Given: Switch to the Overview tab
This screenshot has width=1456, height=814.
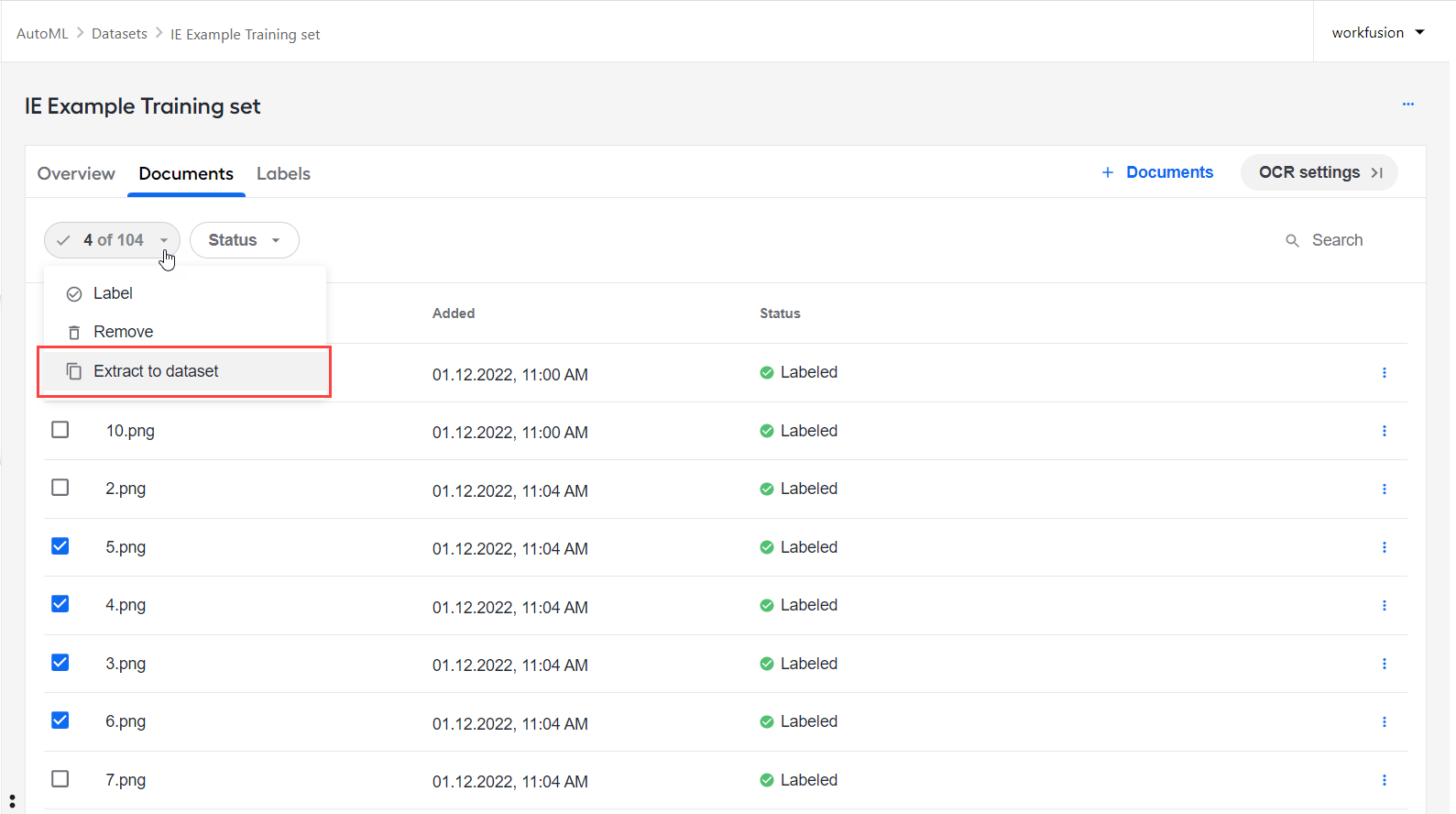Looking at the screenshot, I should [76, 173].
